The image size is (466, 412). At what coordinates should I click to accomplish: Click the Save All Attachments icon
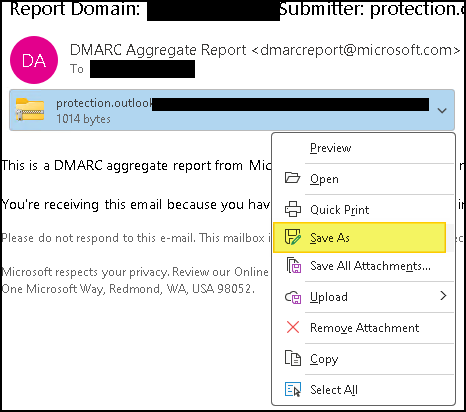click(293, 265)
